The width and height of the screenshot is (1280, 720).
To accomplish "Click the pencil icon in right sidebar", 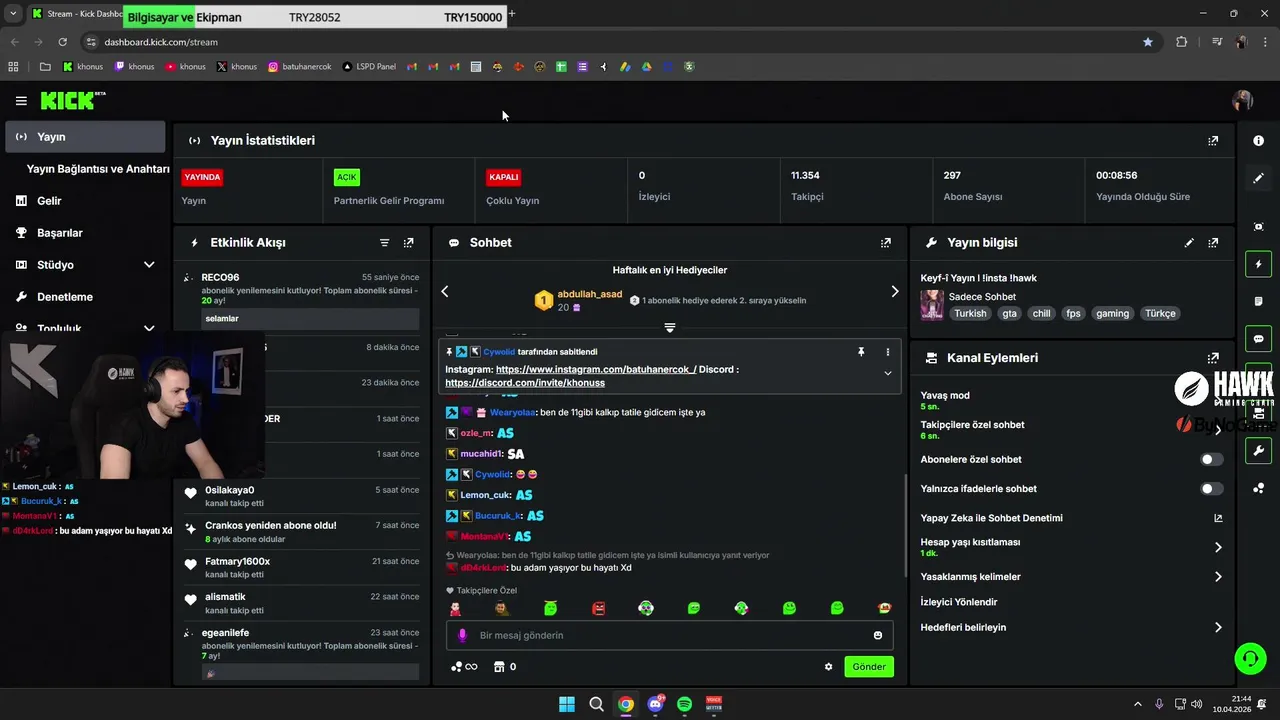I will point(1258,178).
